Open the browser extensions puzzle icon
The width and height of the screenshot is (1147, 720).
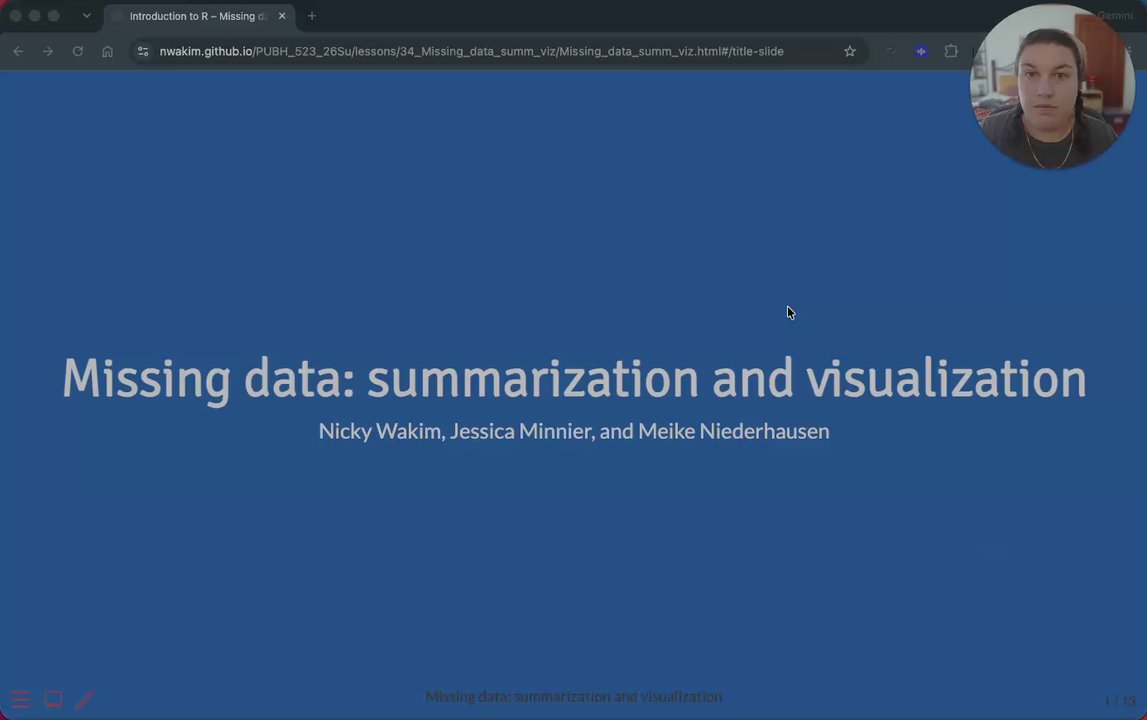[951, 51]
